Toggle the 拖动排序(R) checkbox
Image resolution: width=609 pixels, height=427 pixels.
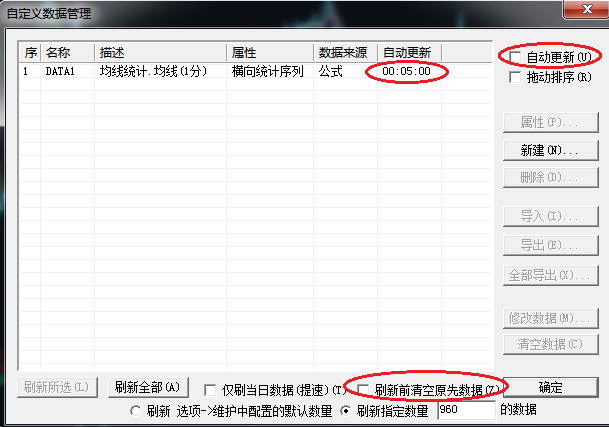tap(515, 77)
